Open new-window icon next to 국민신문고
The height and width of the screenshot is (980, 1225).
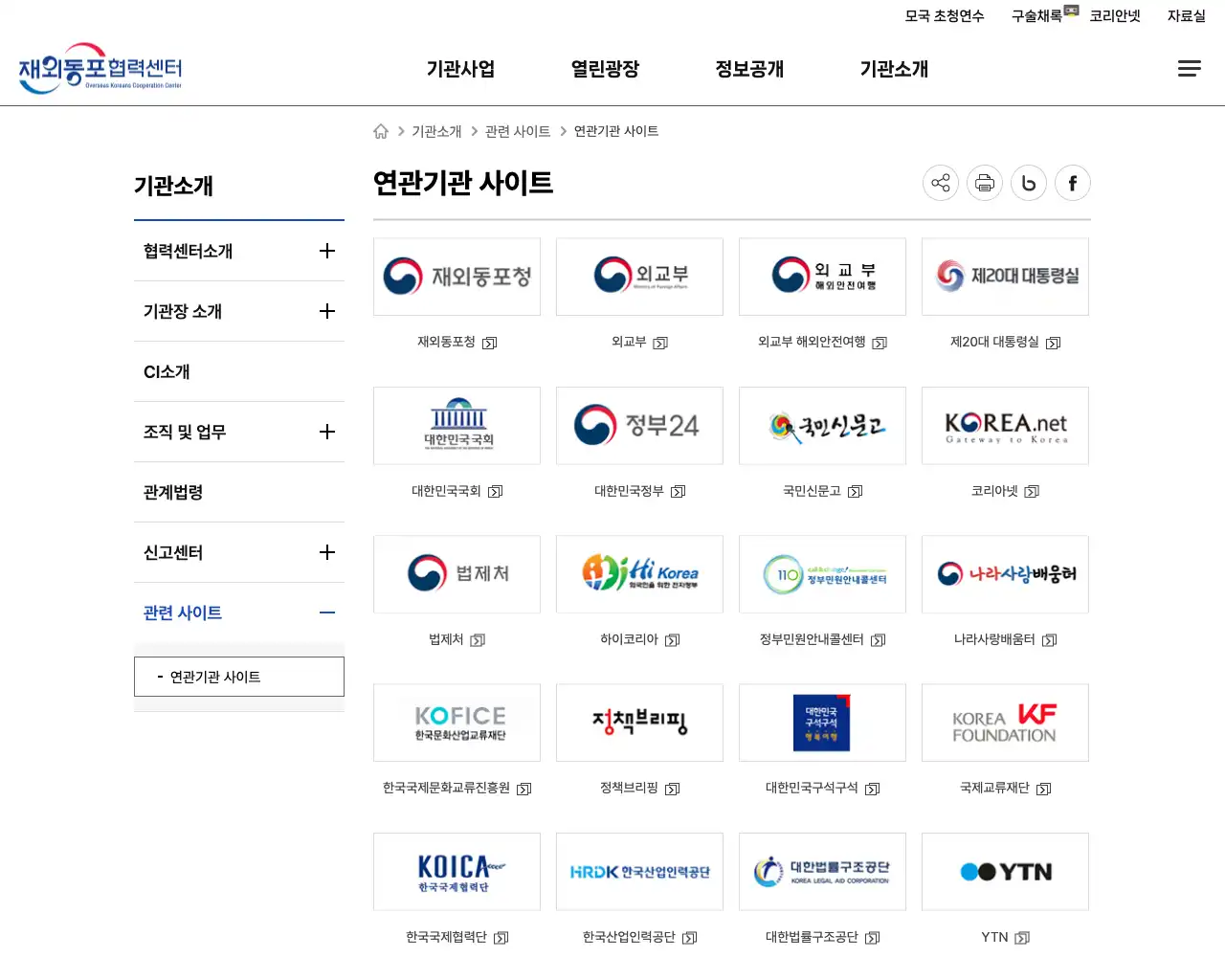click(856, 492)
